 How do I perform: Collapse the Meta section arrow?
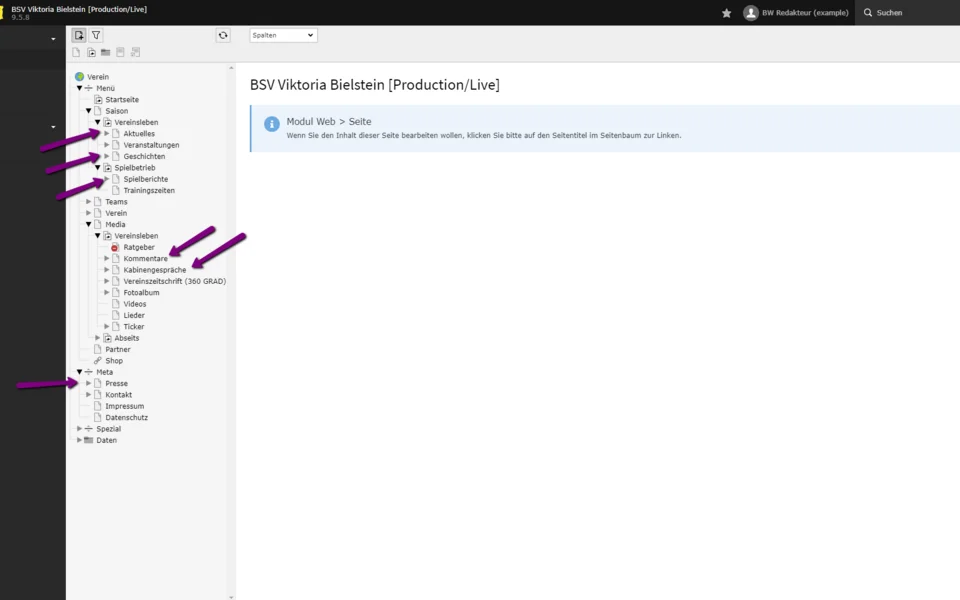tap(79, 372)
